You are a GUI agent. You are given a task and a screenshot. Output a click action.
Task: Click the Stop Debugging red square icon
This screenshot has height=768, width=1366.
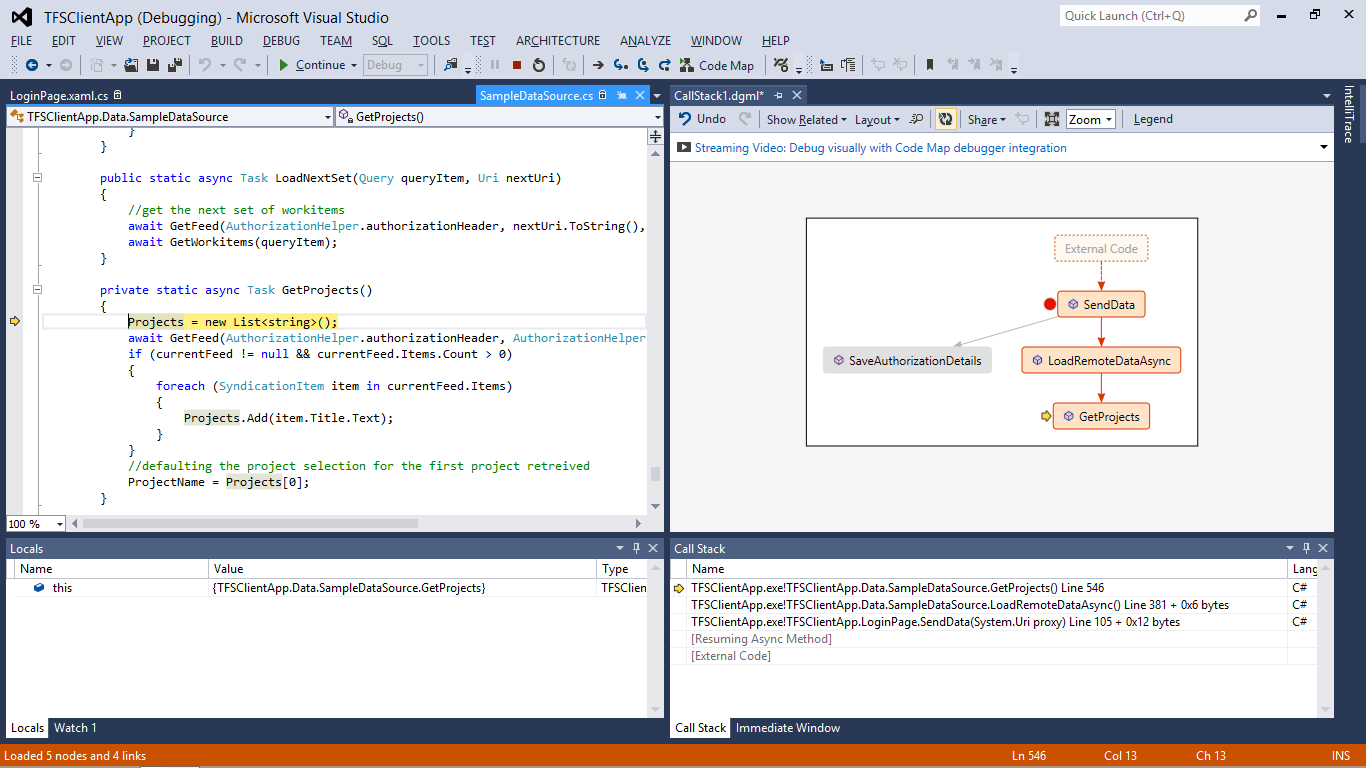pos(517,65)
